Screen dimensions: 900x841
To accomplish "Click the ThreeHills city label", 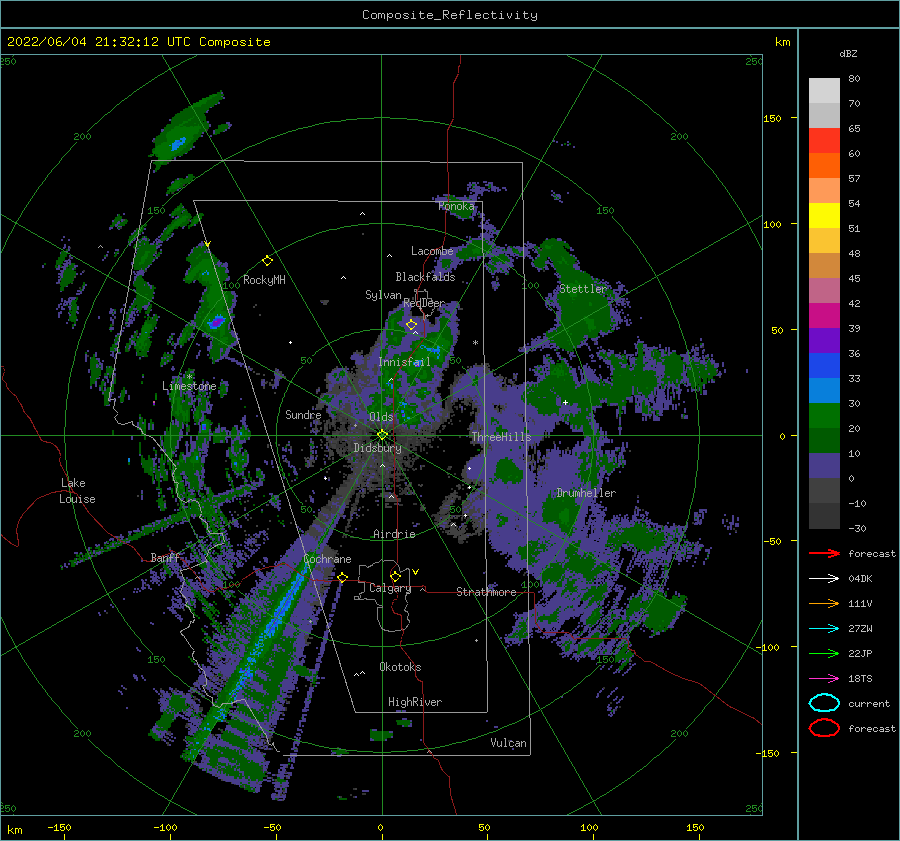I will [x=501, y=437].
